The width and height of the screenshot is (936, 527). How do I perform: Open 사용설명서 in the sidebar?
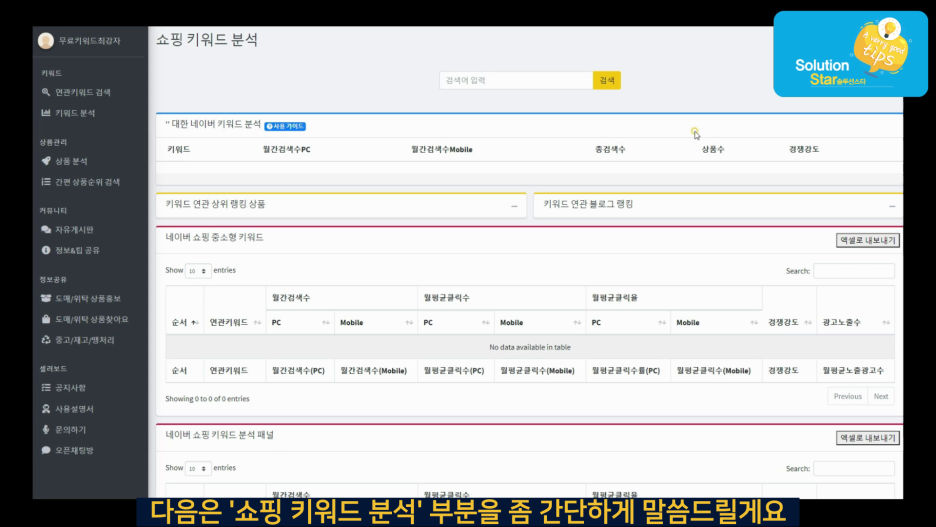(x=75, y=409)
